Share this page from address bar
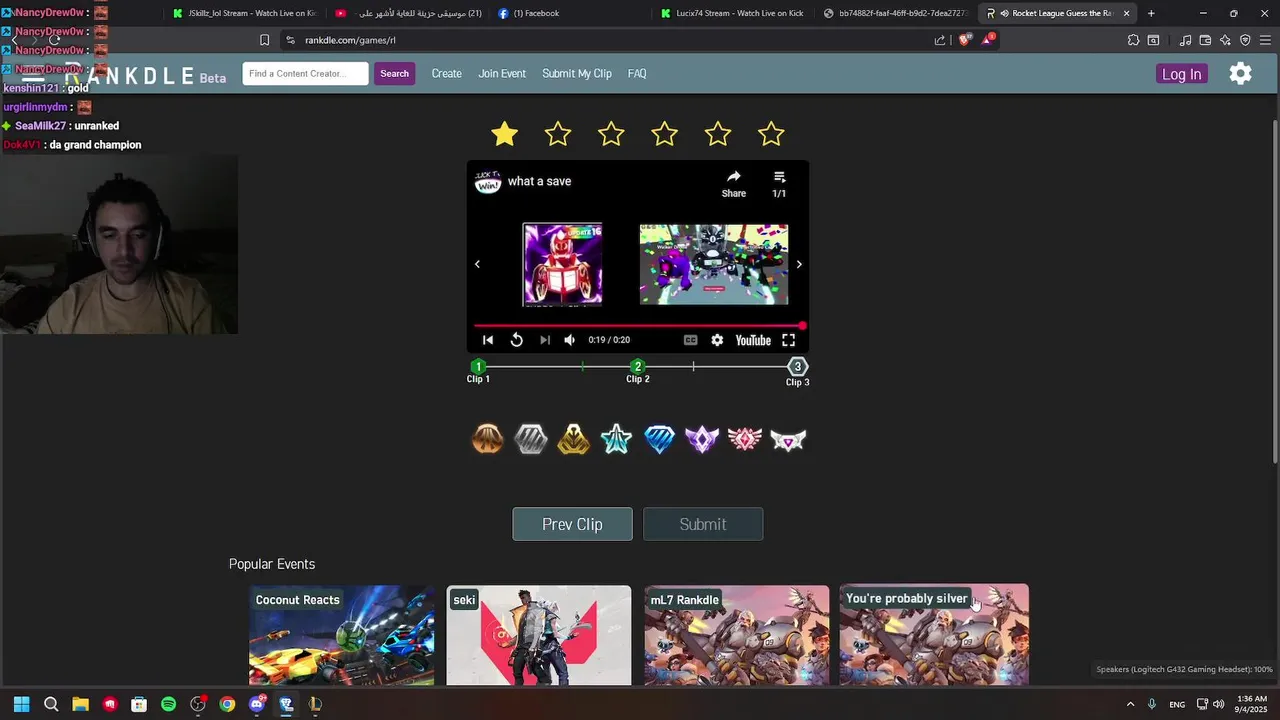1280x720 pixels. (x=940, y=40)
